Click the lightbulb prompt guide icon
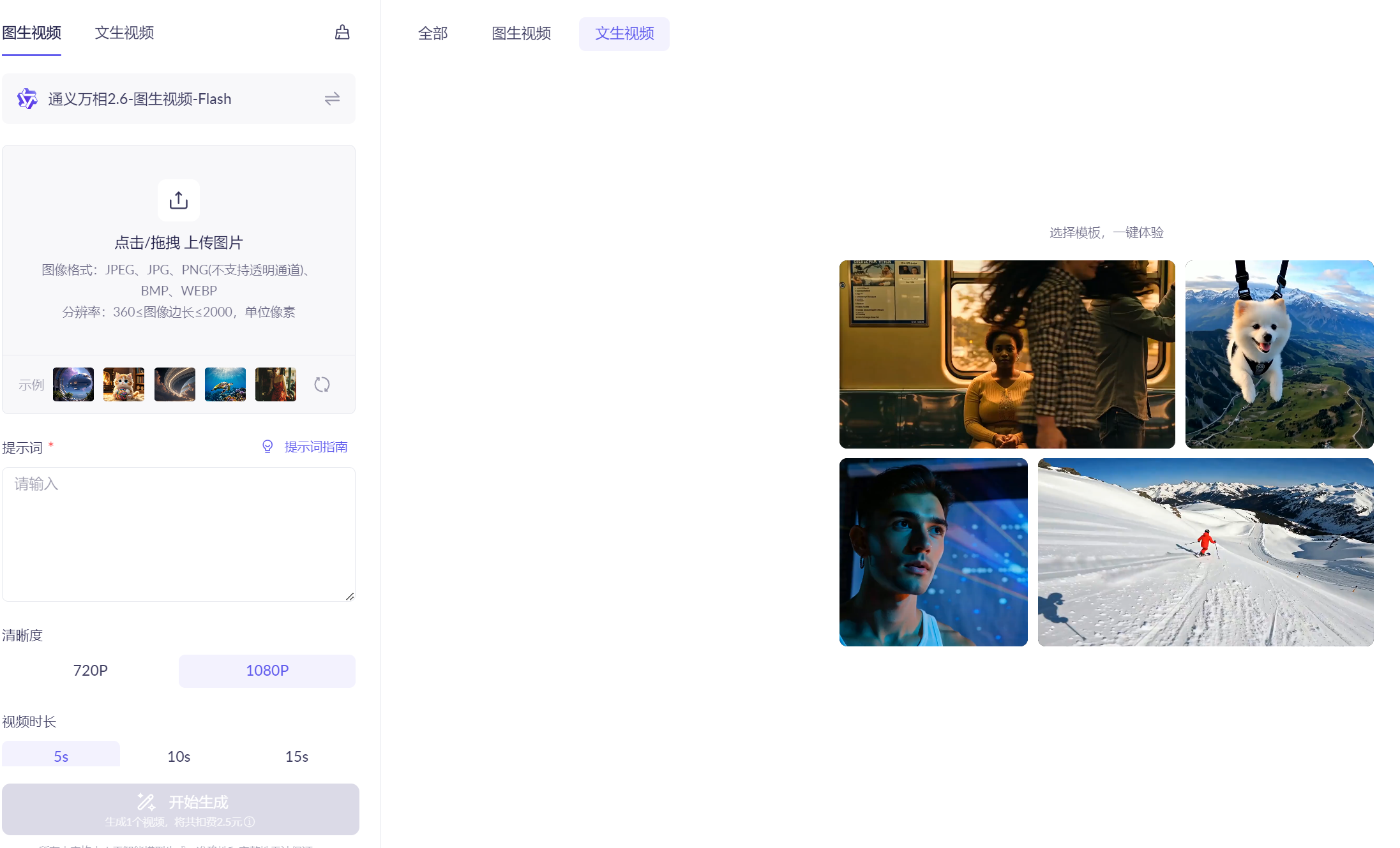 pyautogui.click(x=267, y=447)
